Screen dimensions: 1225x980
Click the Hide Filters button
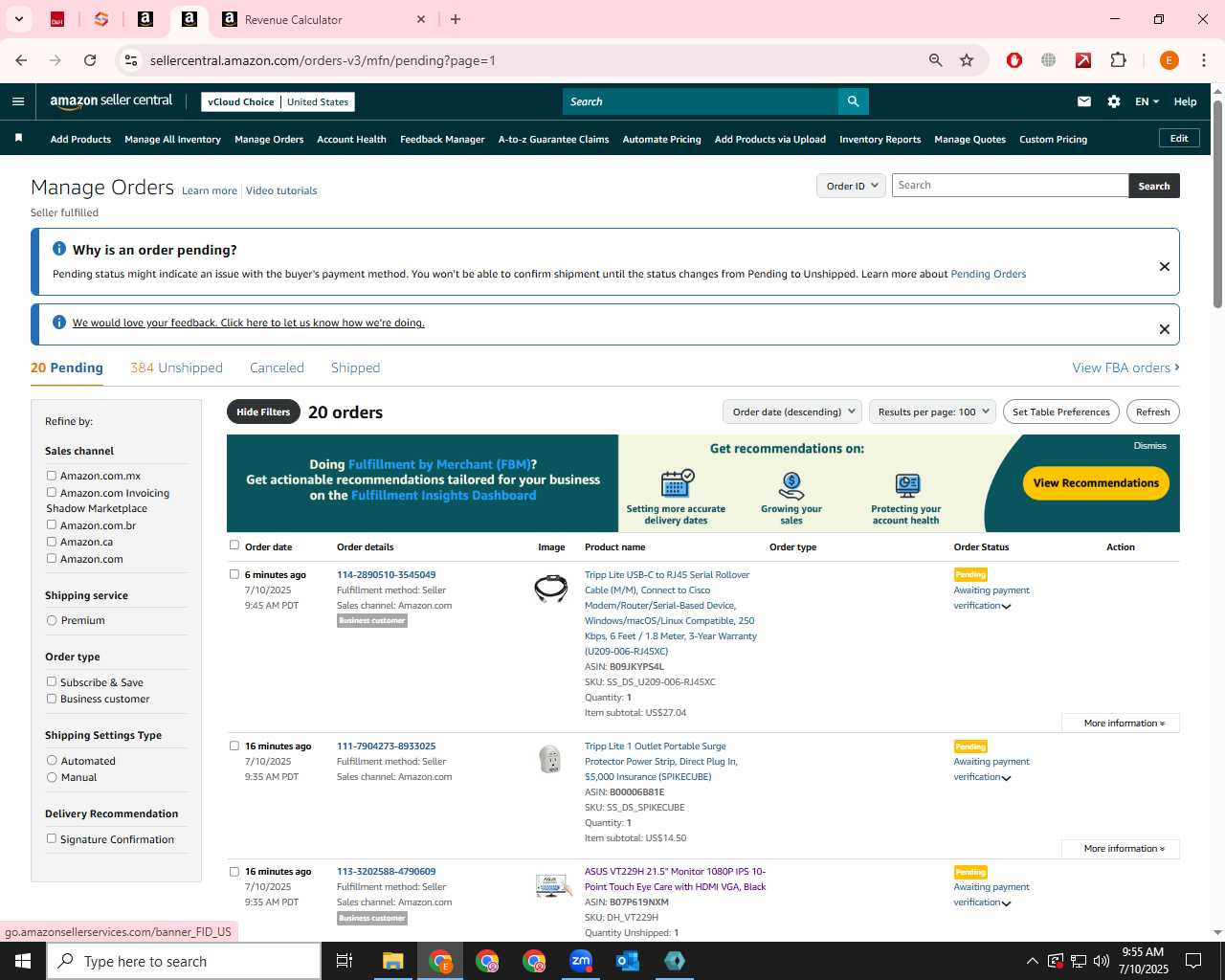coord(263,412)
